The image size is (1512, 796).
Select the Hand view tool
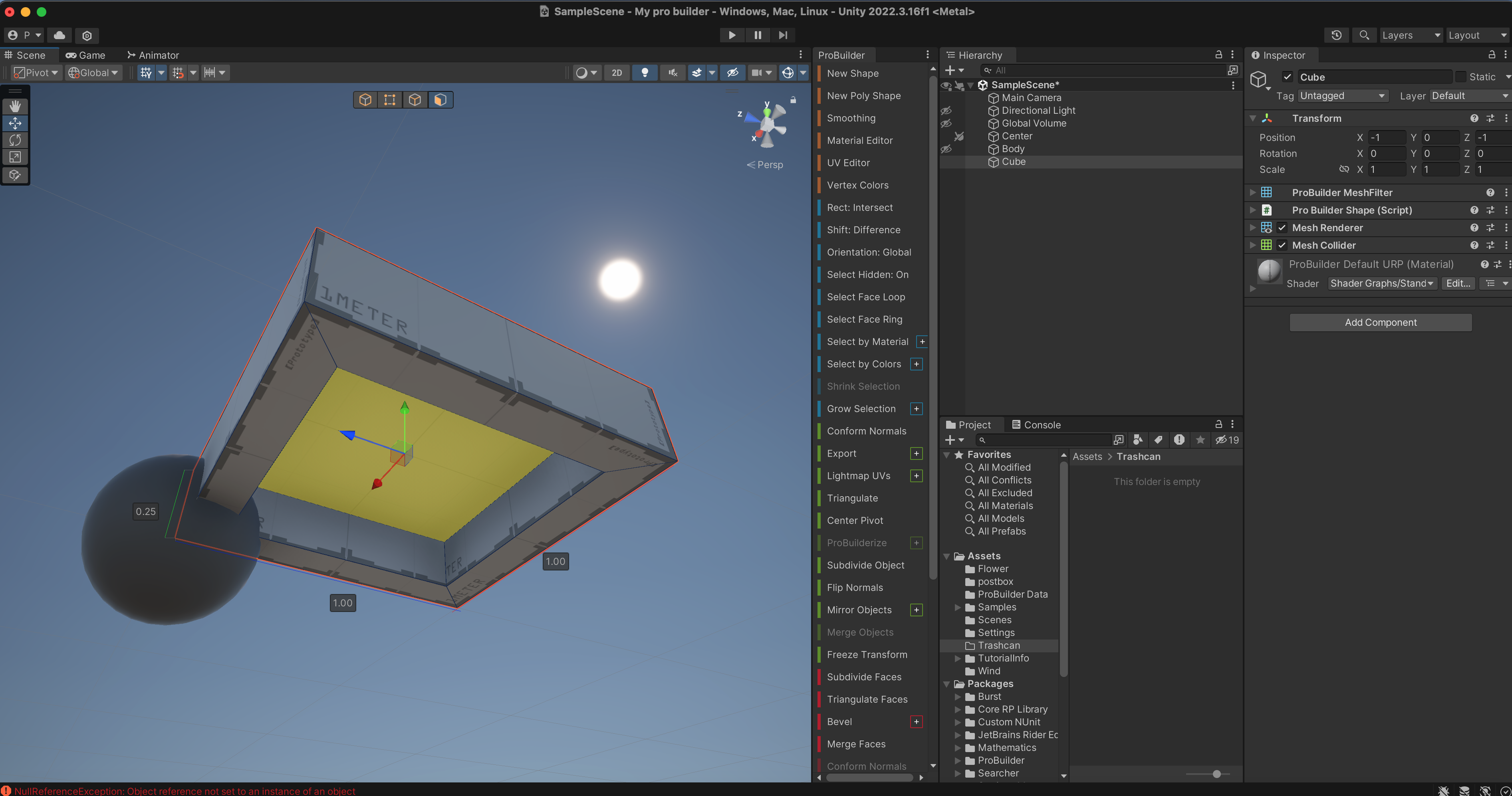(x=15, y=106)
